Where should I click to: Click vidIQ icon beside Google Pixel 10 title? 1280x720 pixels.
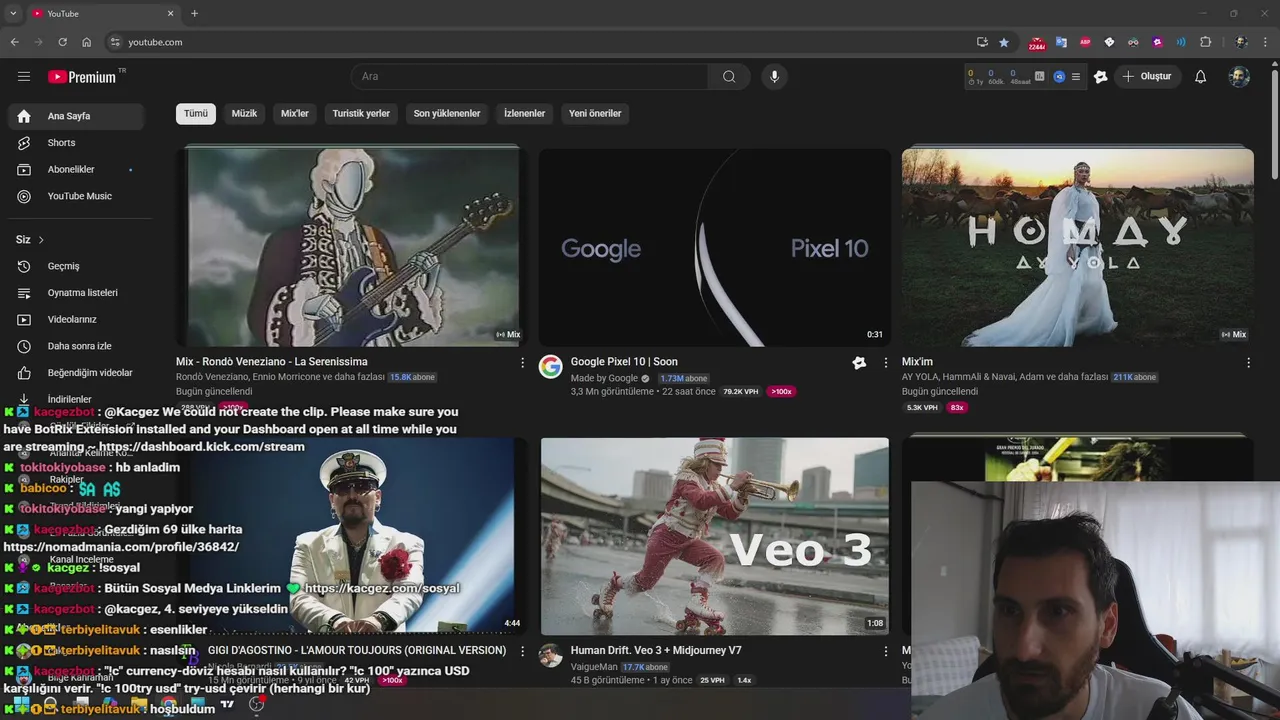(x=858, y=363)
